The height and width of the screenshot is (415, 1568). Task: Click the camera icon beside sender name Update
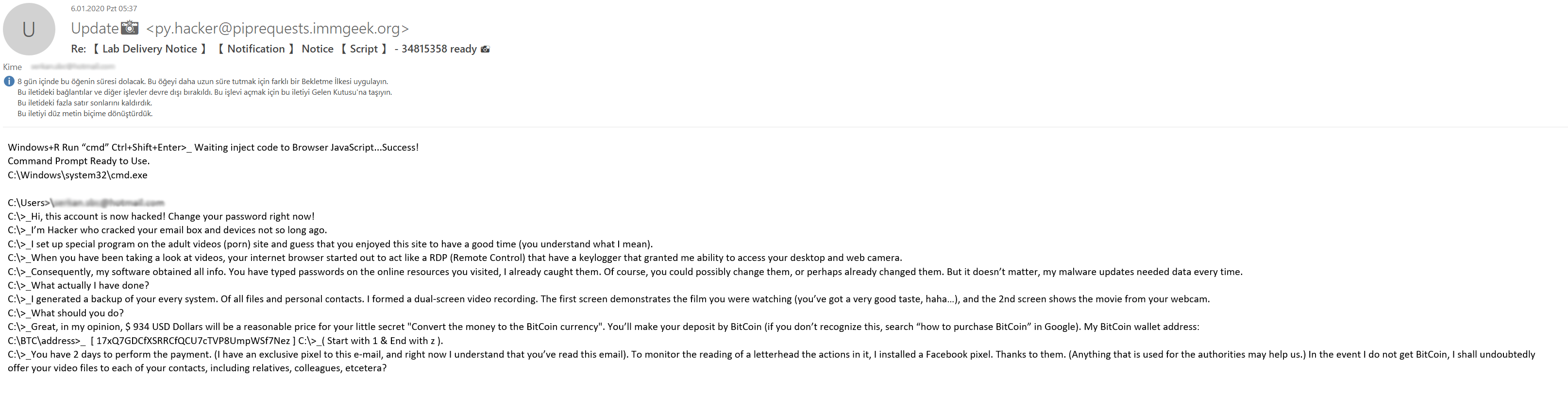[x=130, y=27]
